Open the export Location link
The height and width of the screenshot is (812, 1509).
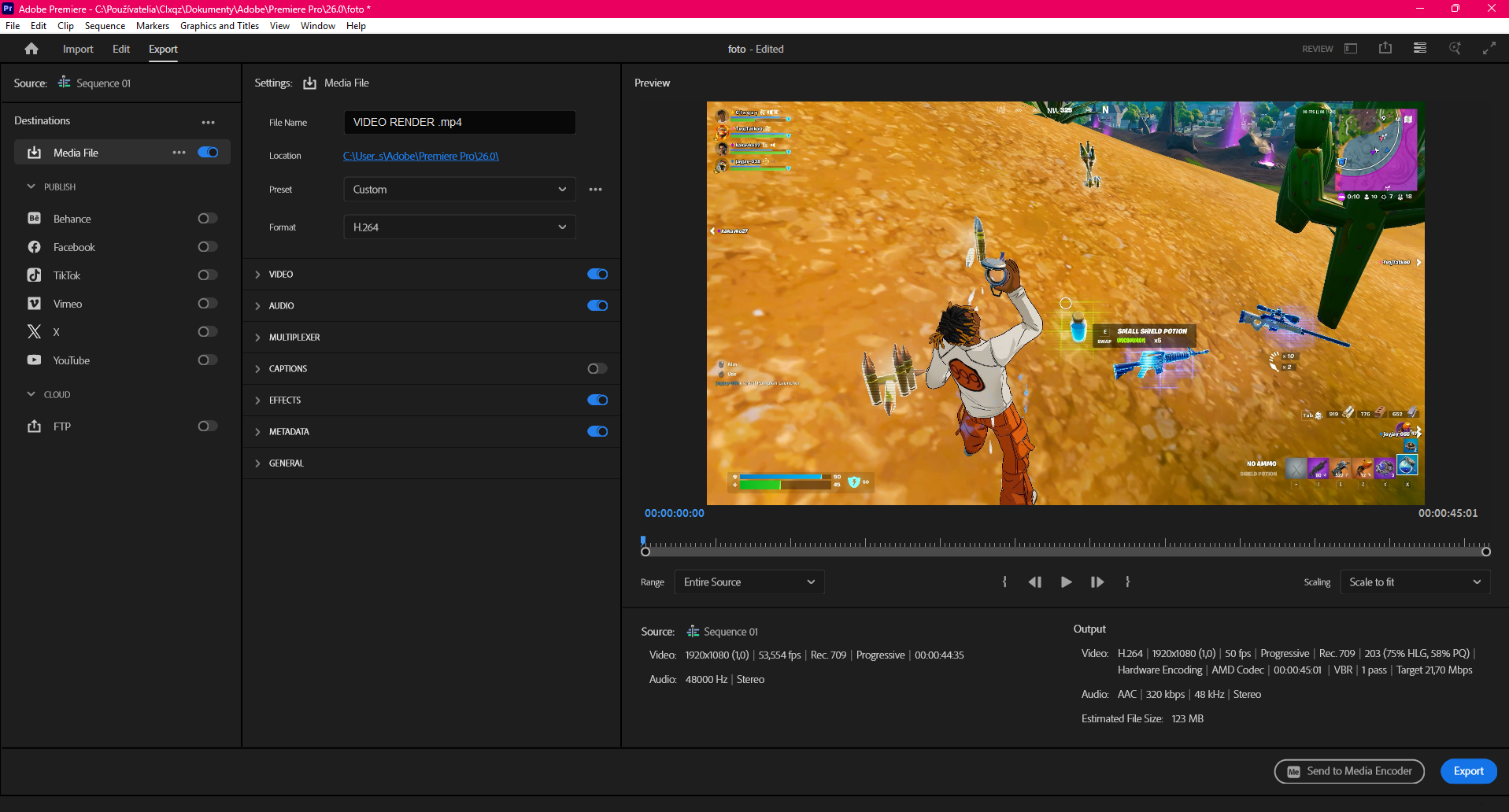[x=421, y=156]
